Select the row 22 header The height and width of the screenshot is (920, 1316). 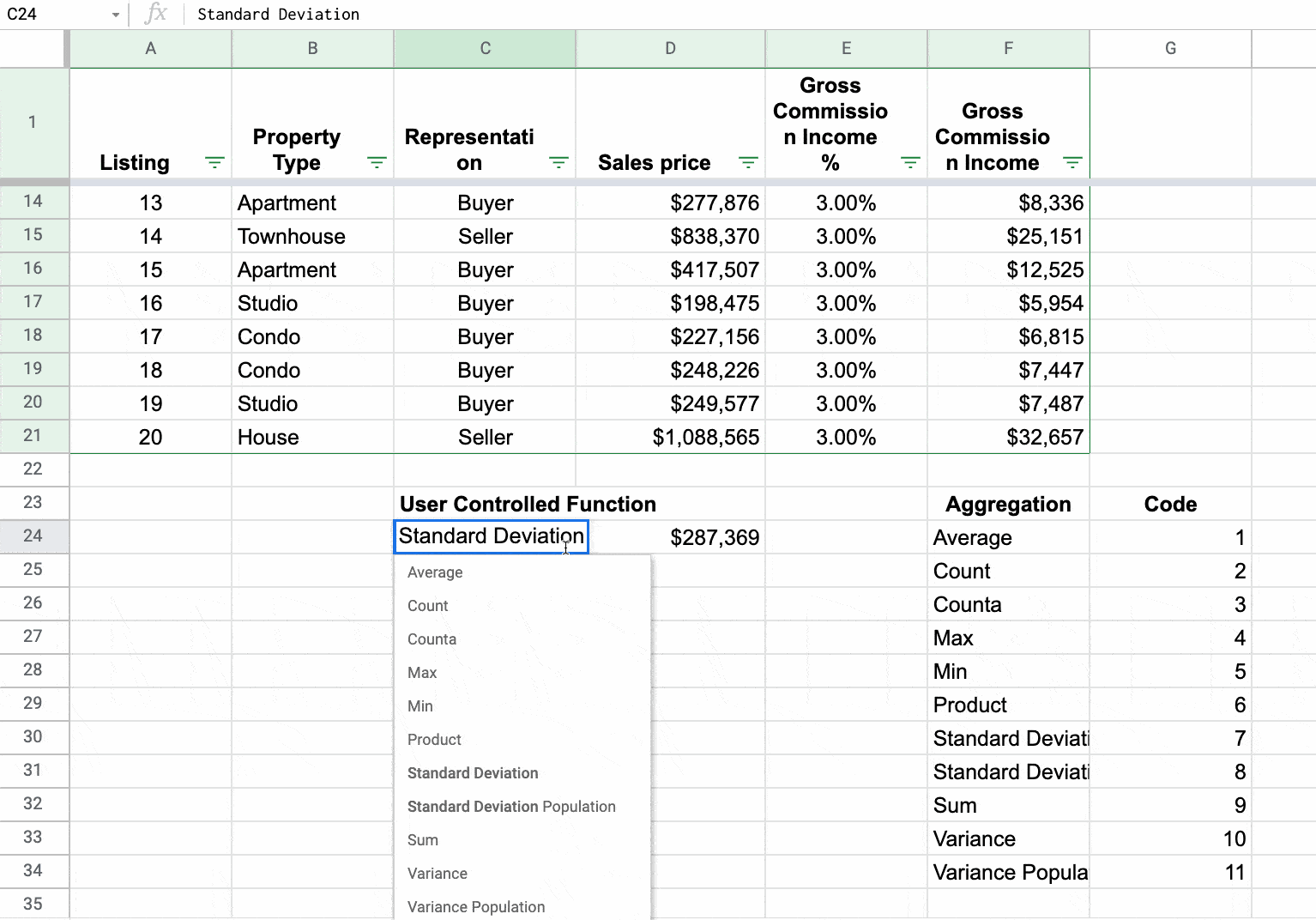(x=33, y=469)
